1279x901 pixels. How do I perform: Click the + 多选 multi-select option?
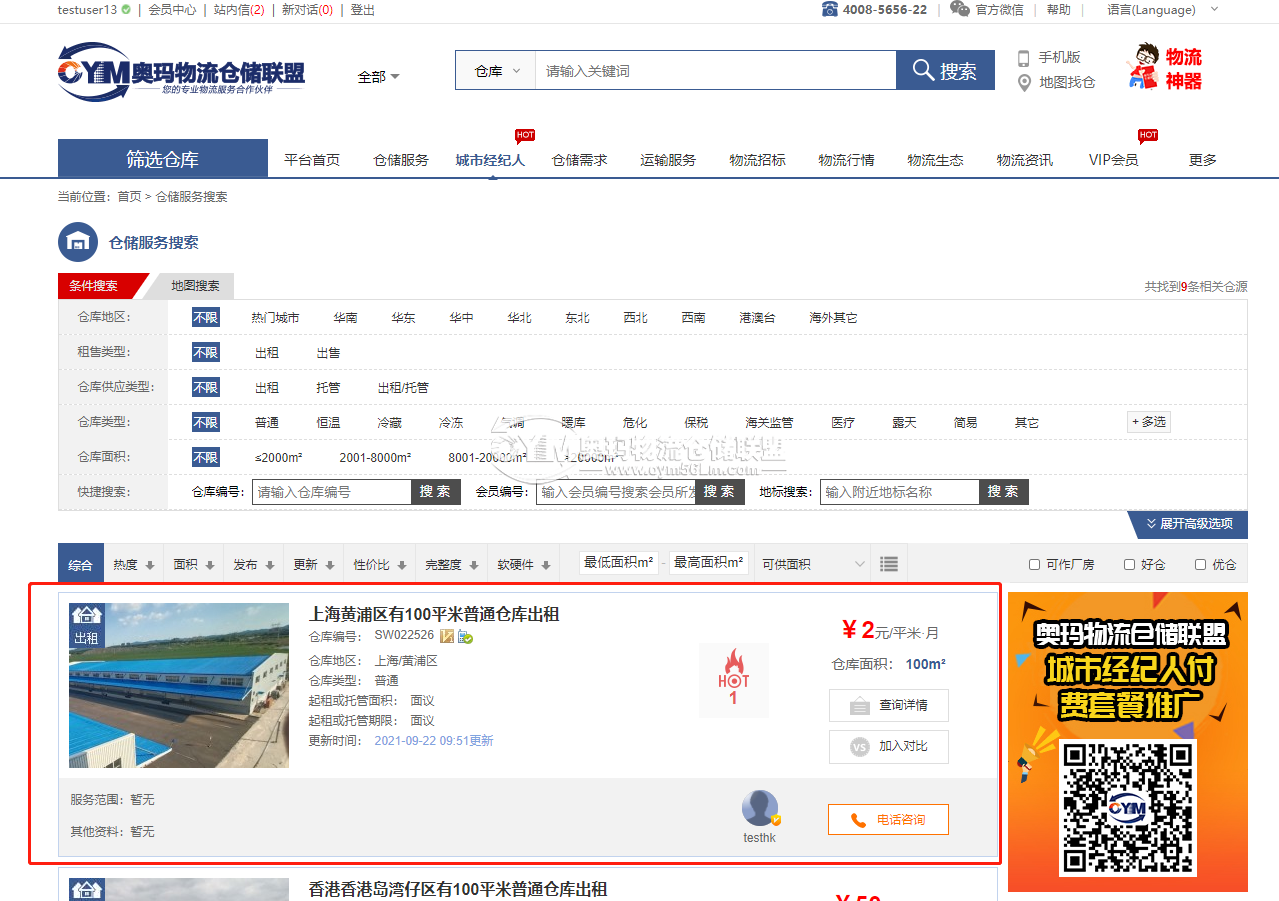coord(1149,422)
